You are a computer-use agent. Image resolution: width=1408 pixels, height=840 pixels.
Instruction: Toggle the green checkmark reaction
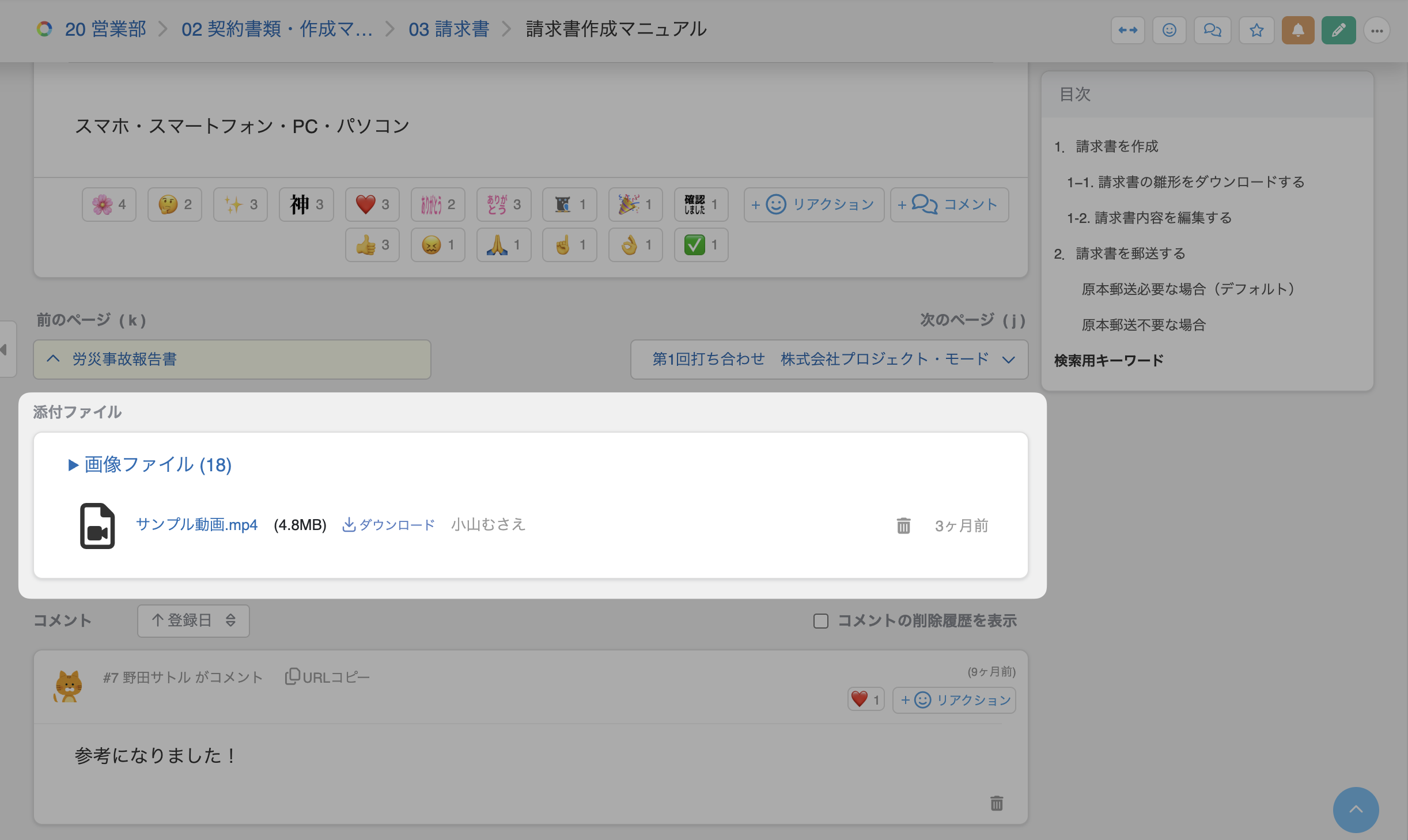pos(701,245)
